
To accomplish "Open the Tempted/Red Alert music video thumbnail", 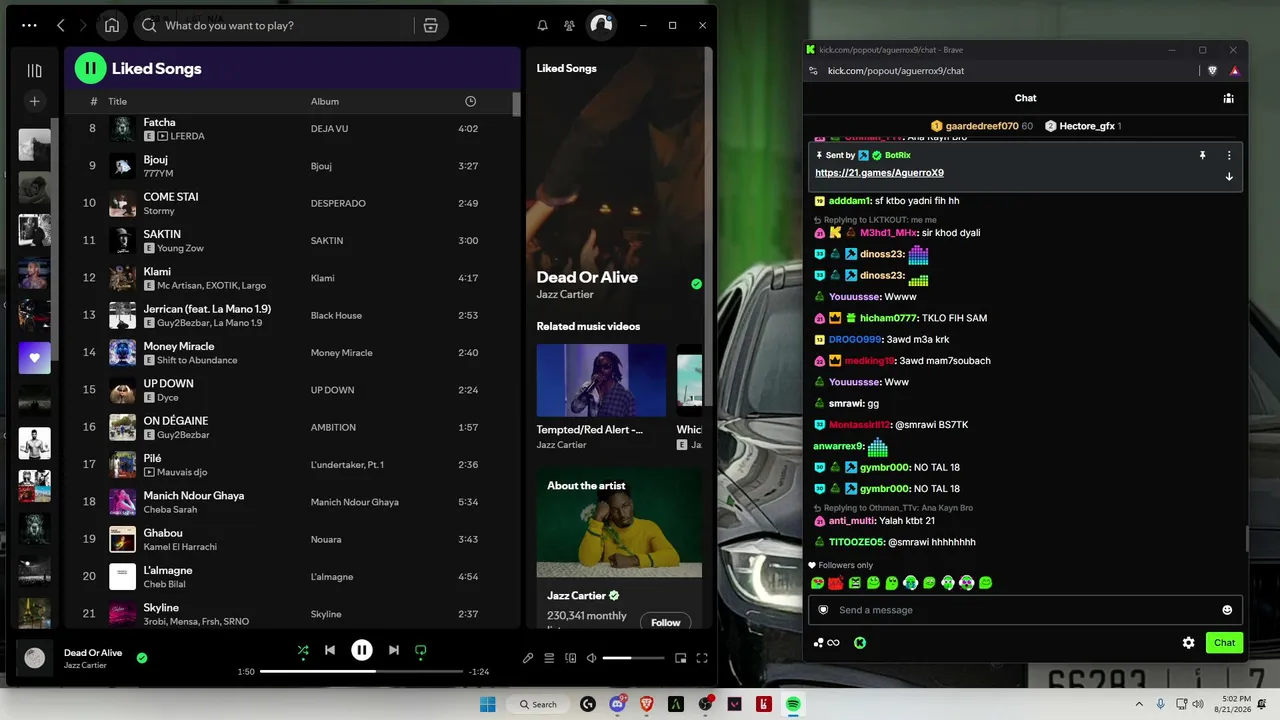I will click(602, 380).
